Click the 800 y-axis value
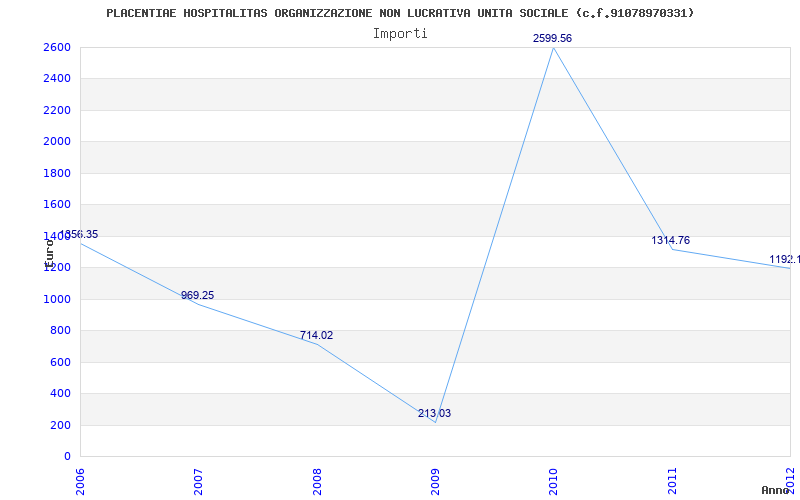This screenshot has width=800, height=500. (60, 331)
